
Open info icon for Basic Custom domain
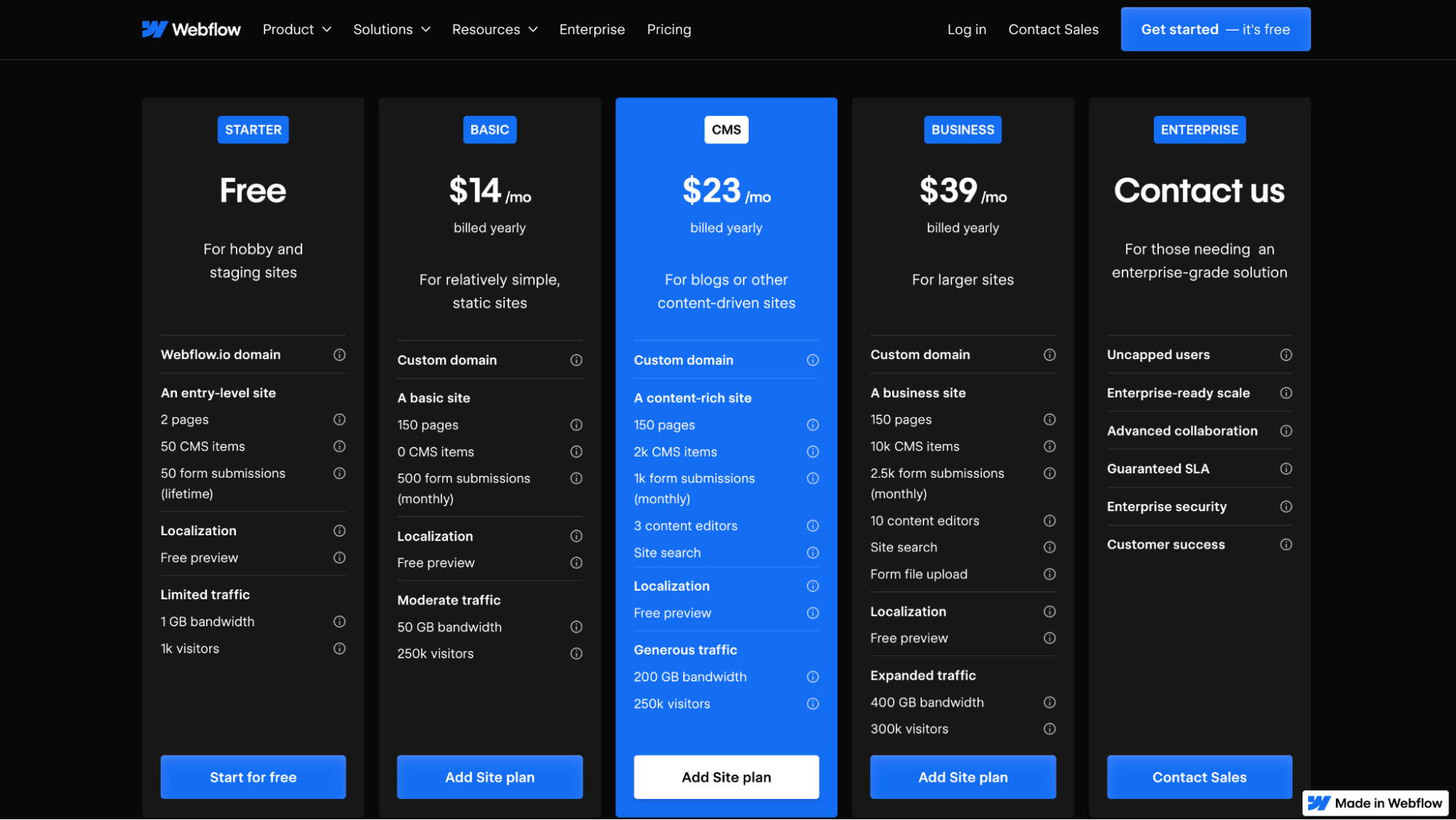tap(576, 360)
